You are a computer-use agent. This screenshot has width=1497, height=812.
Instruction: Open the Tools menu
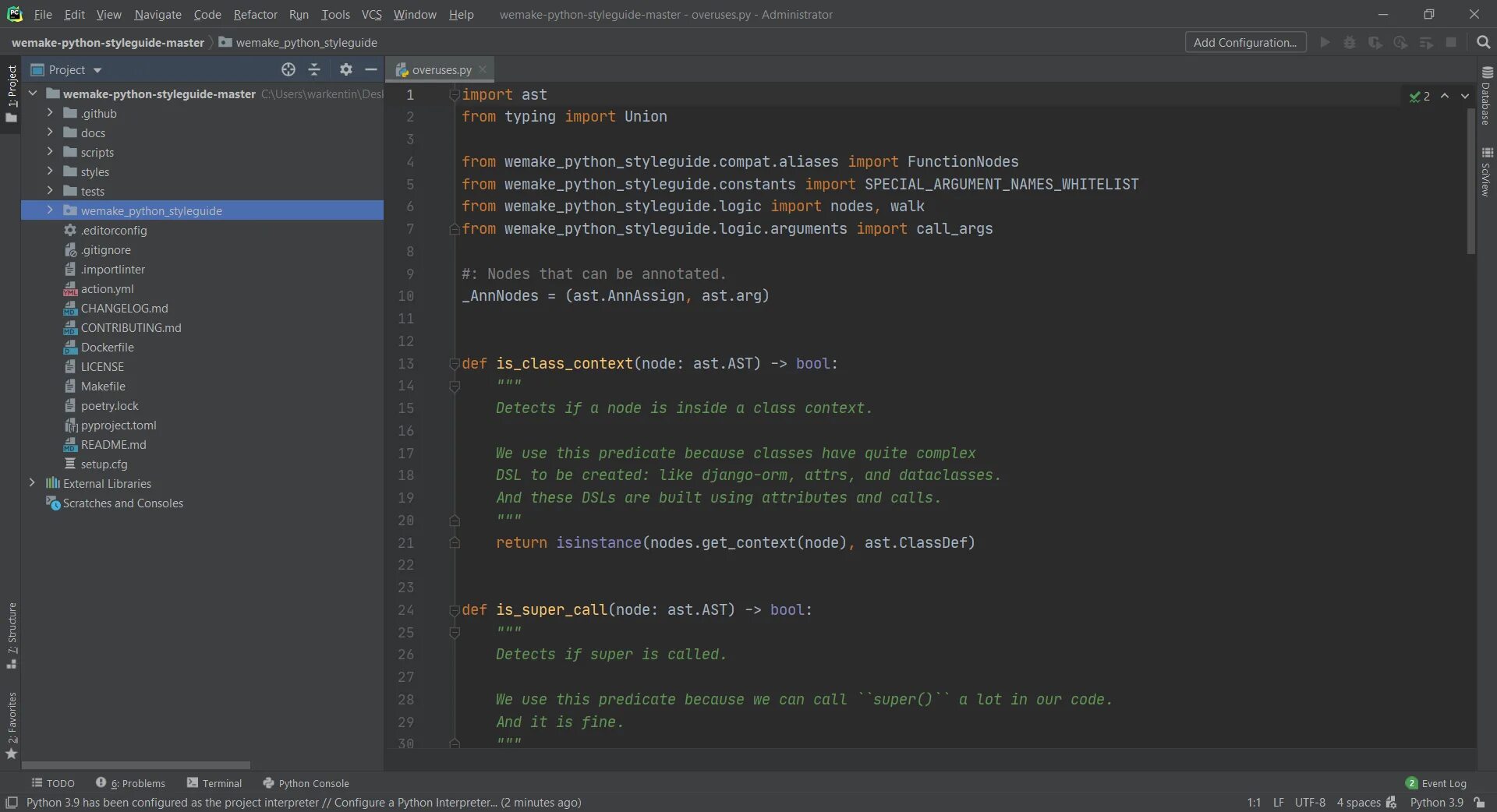(335, 14)
